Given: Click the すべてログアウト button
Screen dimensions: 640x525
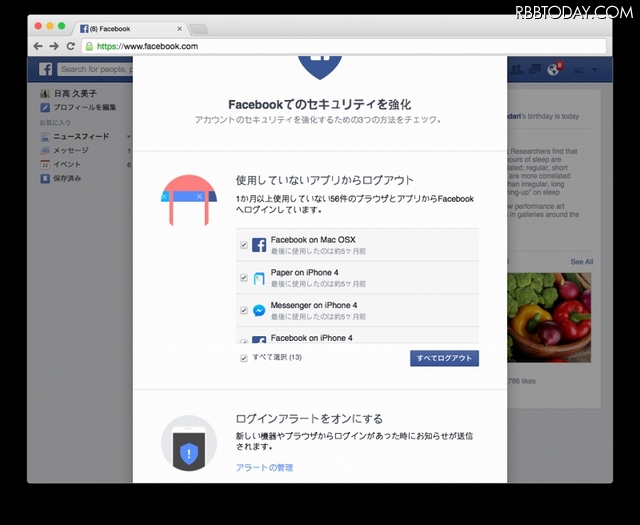Looking at the screenshot, I should pyautogui.click(x=444, y=358).
